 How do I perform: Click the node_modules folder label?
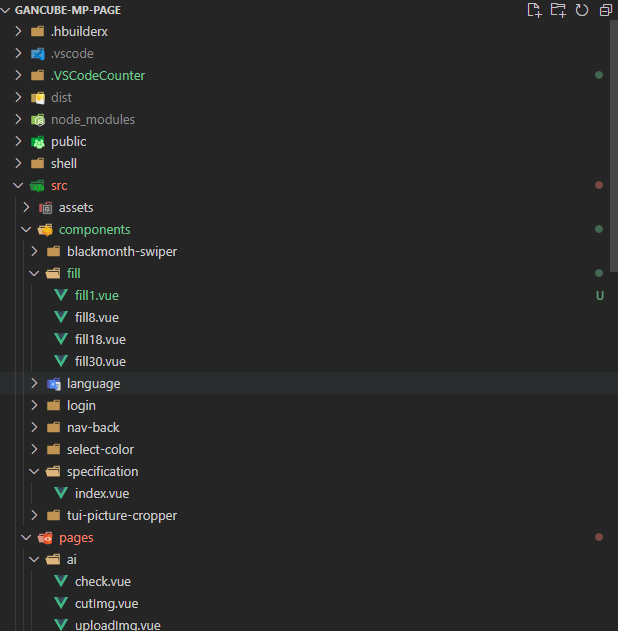pos(93,120)
